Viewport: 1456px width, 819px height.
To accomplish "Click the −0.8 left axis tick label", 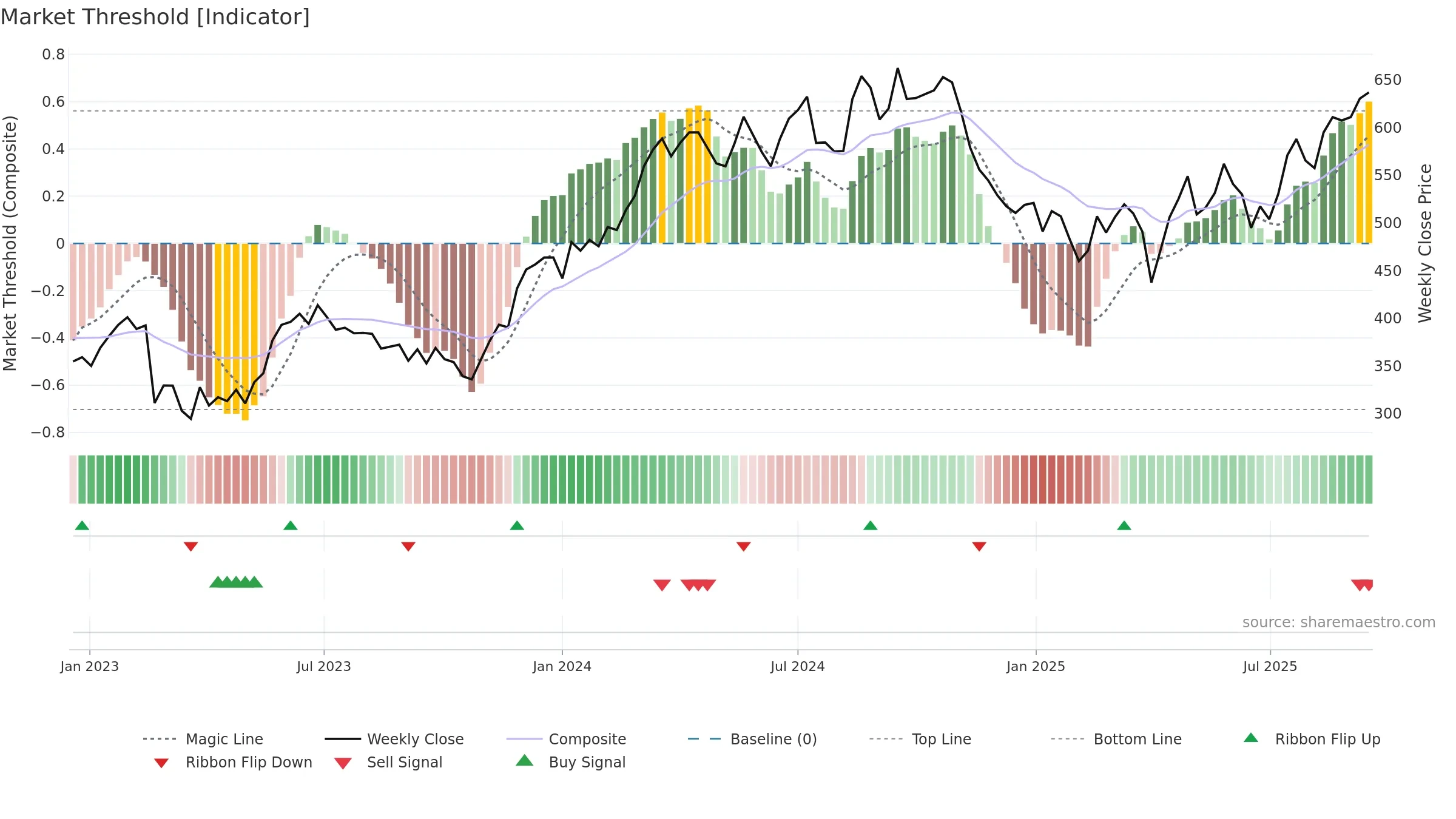I will (48, 433).
